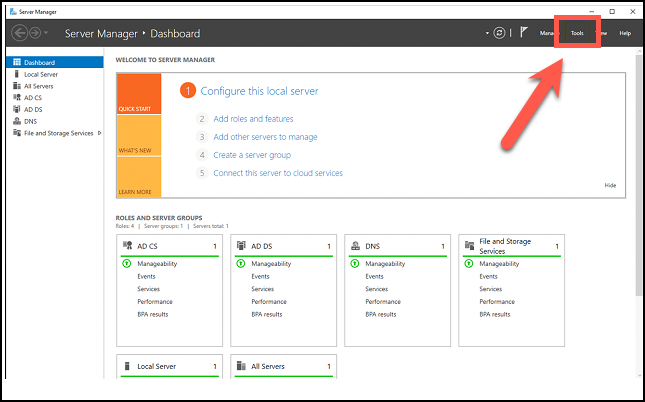Click the back navigation arrow

click(x=19, y=33)
